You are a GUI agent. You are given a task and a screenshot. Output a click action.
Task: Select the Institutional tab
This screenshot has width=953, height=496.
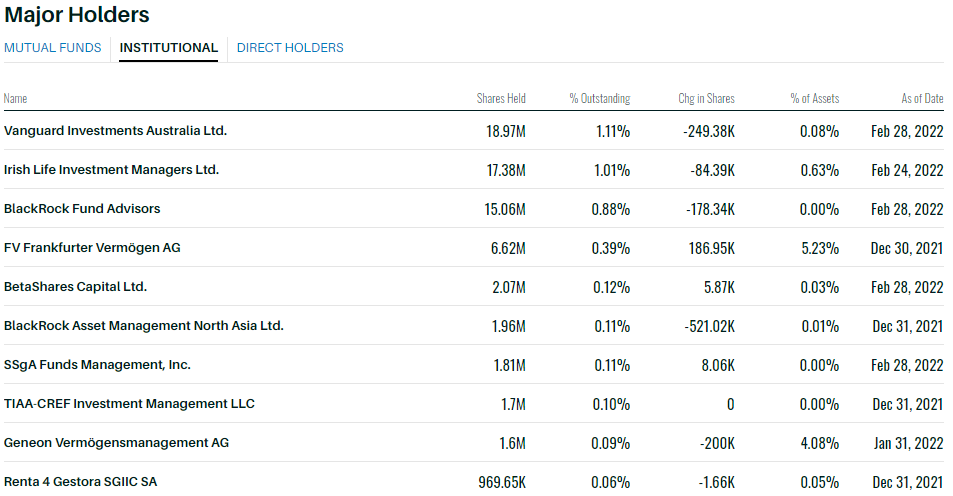pos(168,48)
